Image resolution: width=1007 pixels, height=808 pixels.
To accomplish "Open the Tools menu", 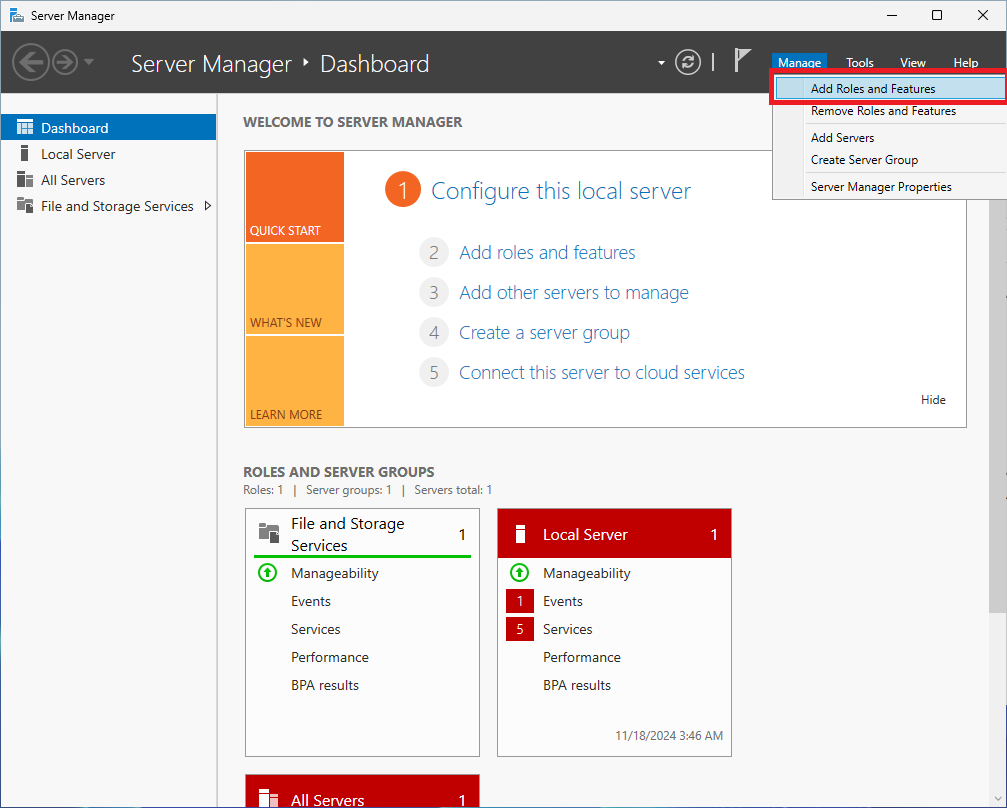I will tap(860, 63).
